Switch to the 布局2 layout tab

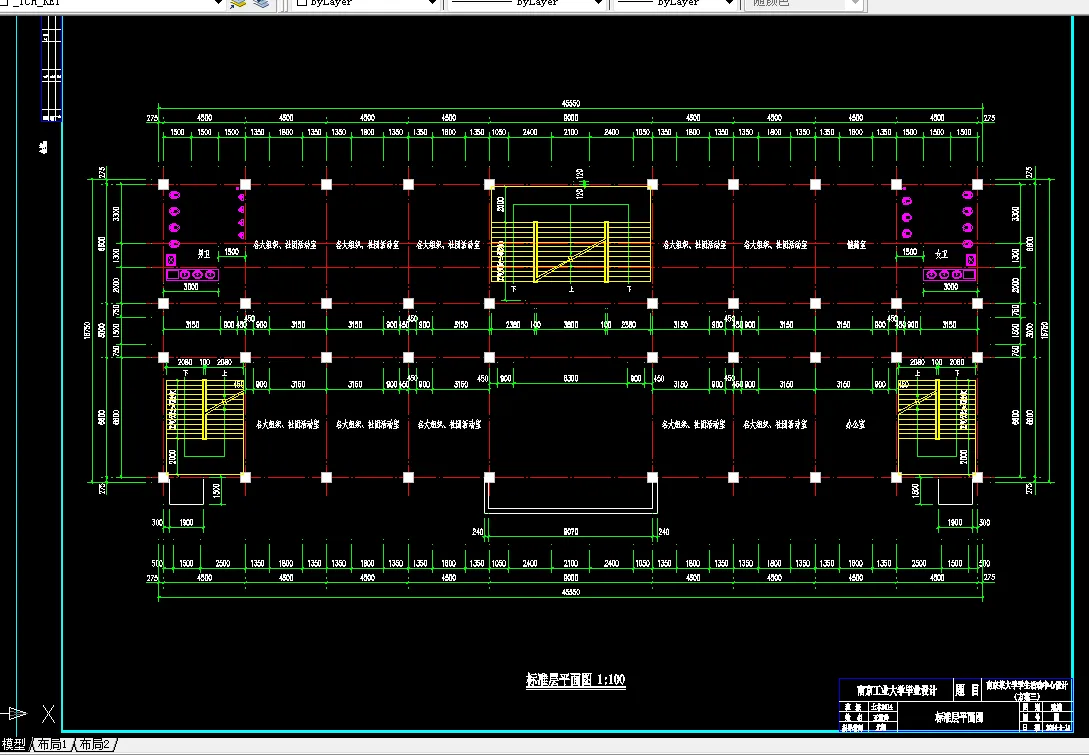click(94, 745)
